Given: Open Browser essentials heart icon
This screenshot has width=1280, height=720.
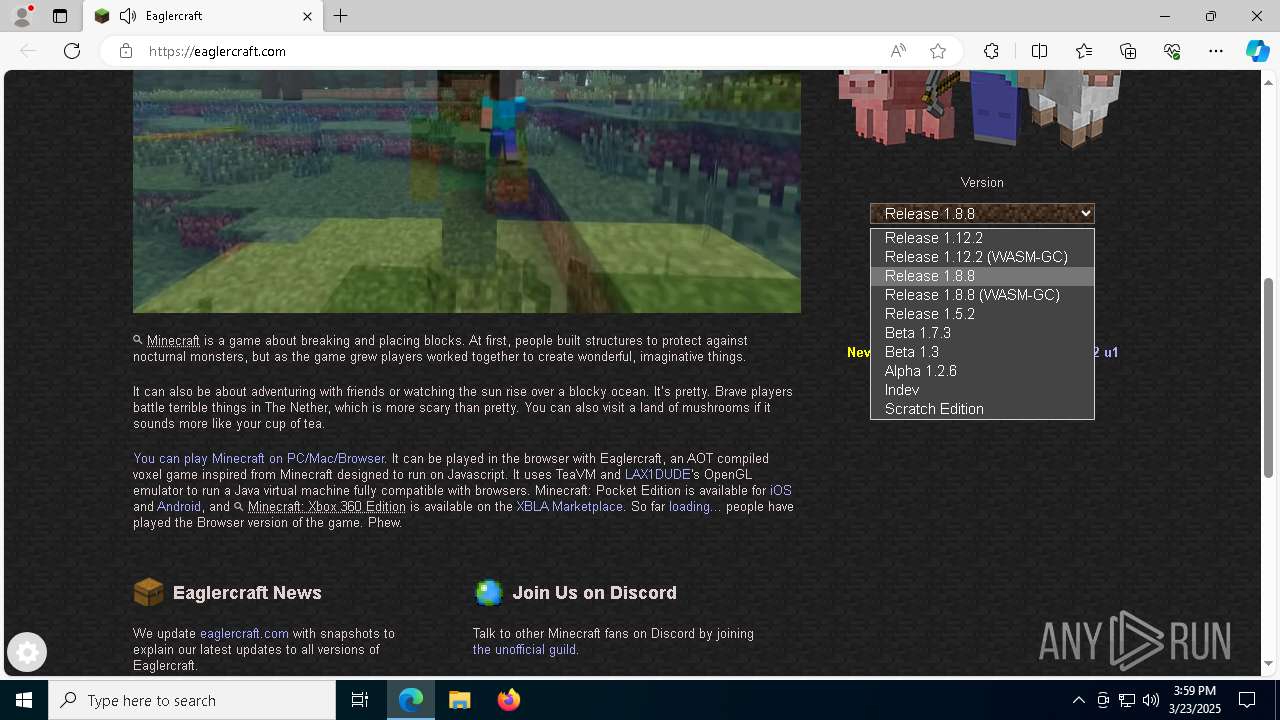Looking at the screenshot, I should 1172,51.
